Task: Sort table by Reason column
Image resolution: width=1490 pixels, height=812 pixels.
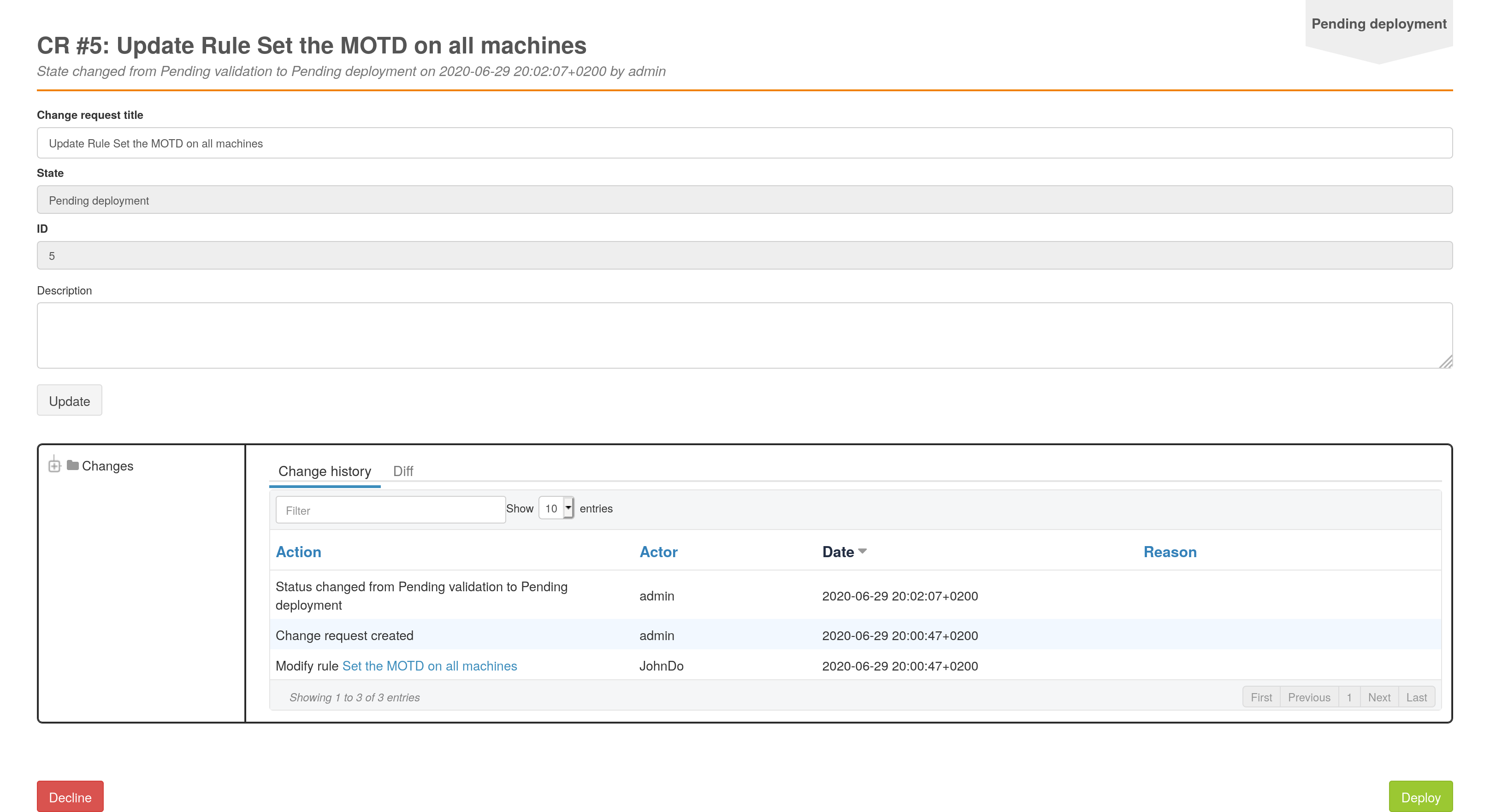Action: click(x=1170, y=552)
